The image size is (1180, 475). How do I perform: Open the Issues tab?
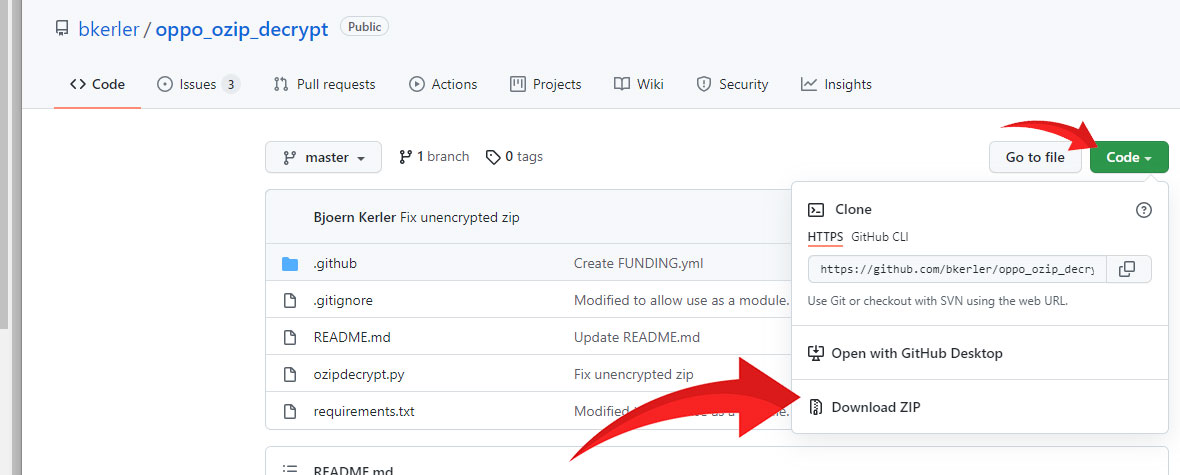point(198,84)
